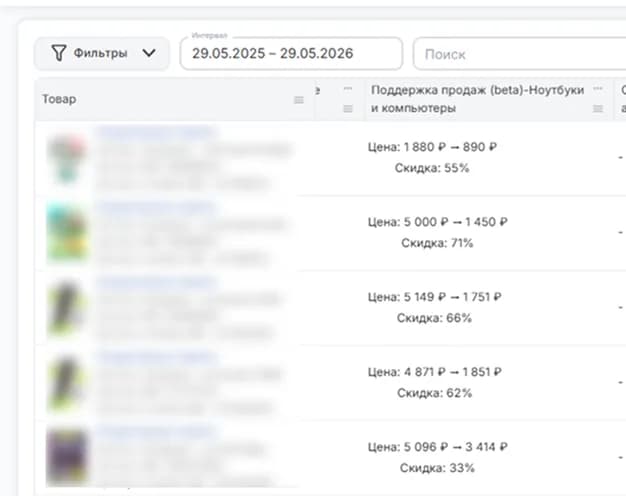Click price cell 5 000 ₽ → 1 450 ₽
The height and width of the screenshot is (496, 626).
[x=438, y=222]
